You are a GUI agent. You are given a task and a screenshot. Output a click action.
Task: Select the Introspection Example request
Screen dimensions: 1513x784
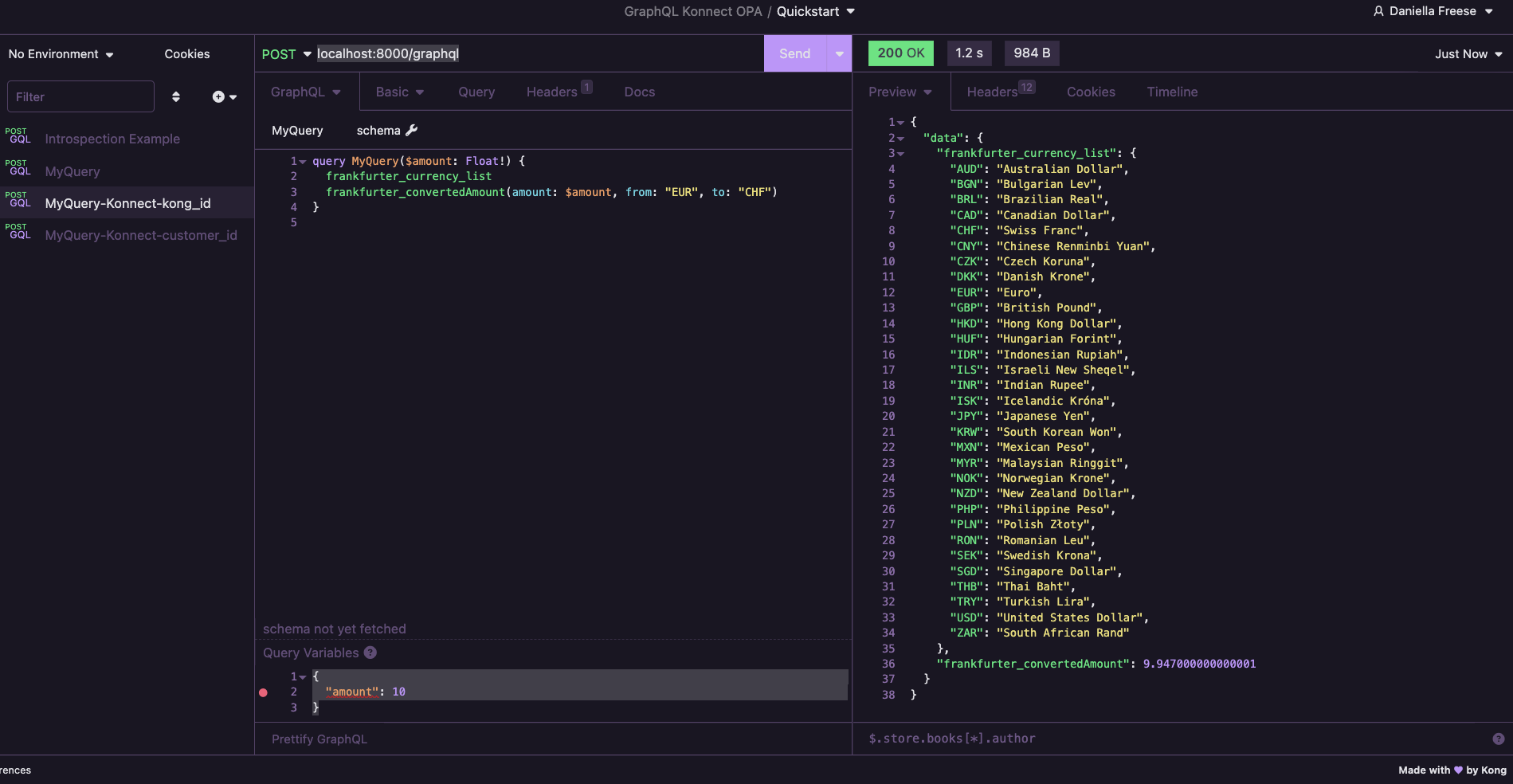(x=127, y=139)
